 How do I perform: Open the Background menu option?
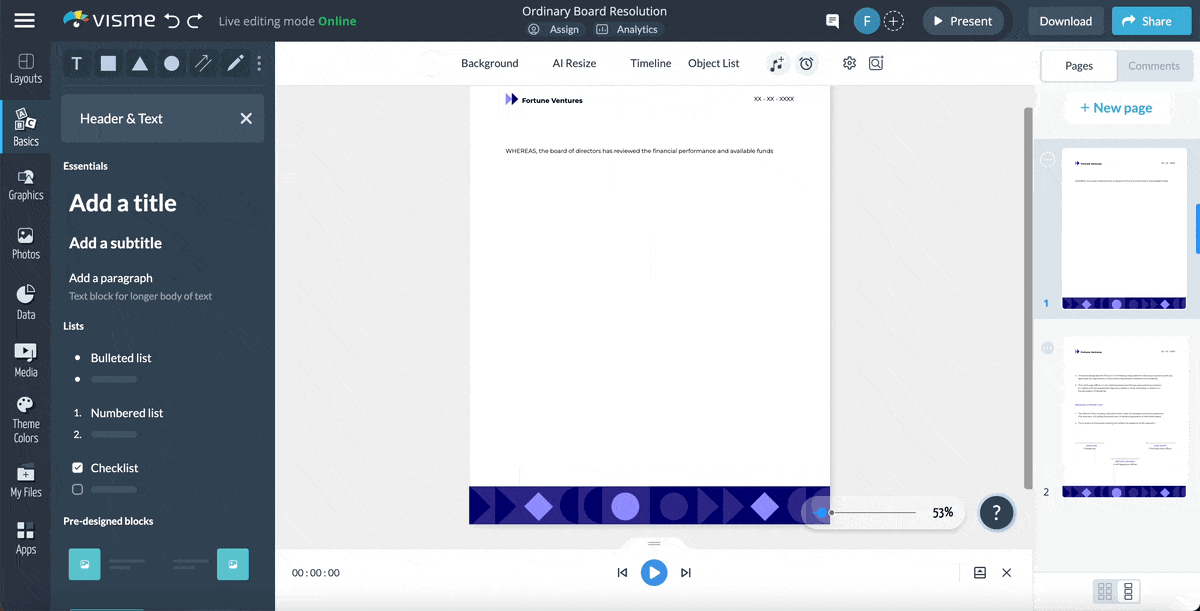489,63
